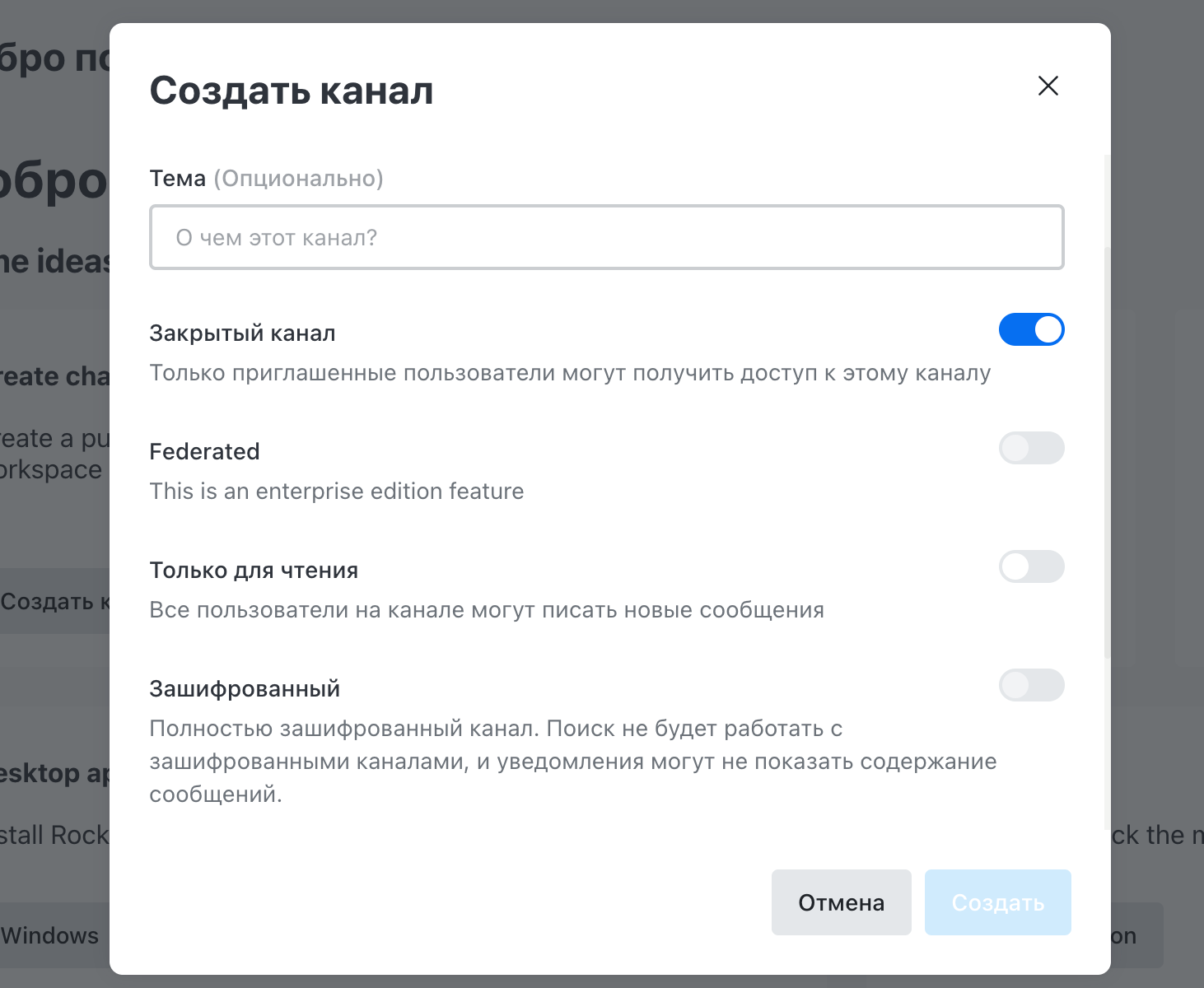Disable the Закрытый канал toggle
This screenshot has height=988, width=1204.
tap(1031, 329)
